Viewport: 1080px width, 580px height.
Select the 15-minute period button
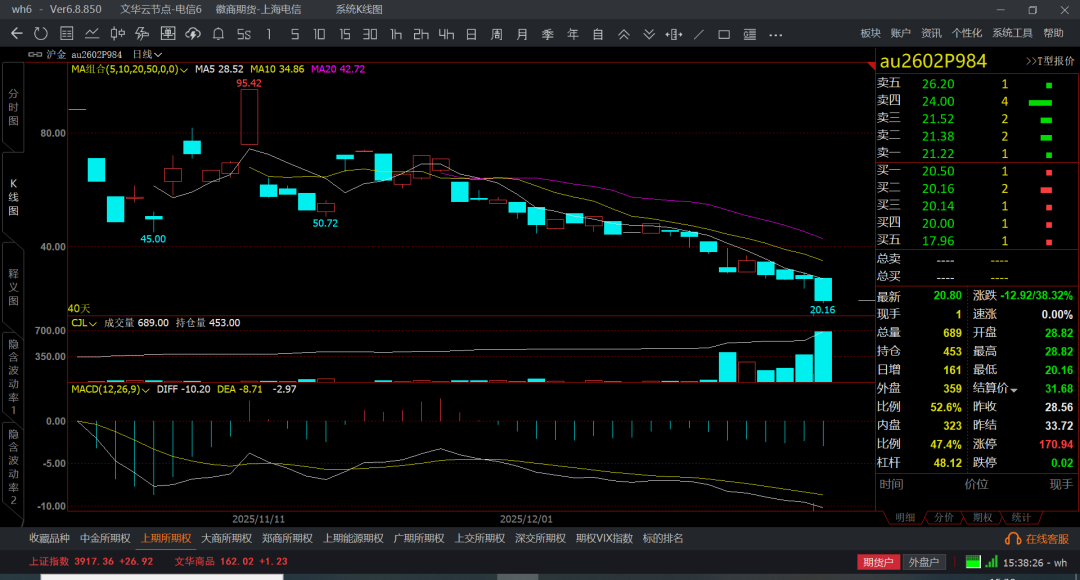344,33
